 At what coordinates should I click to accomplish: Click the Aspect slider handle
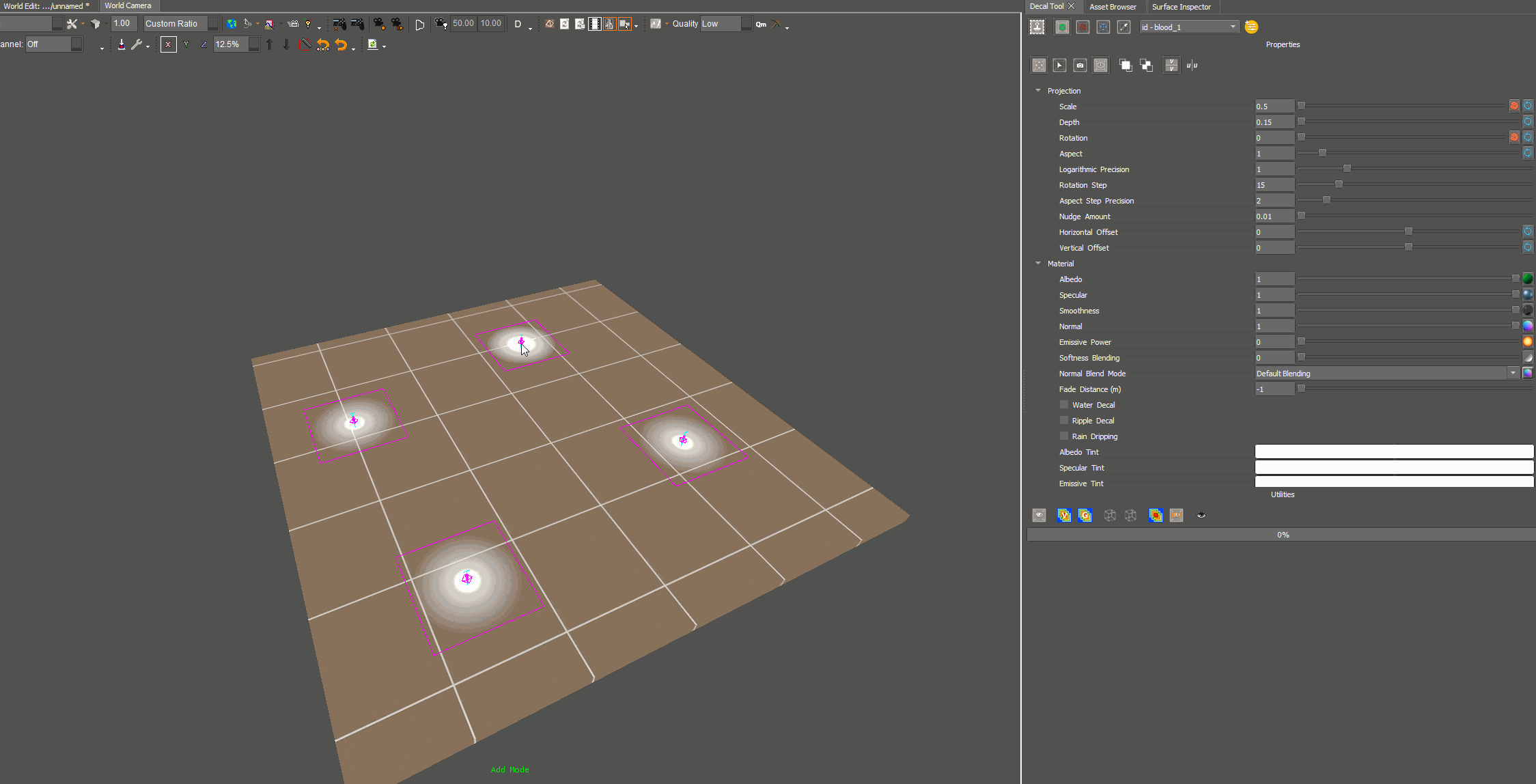point(1322,153)
